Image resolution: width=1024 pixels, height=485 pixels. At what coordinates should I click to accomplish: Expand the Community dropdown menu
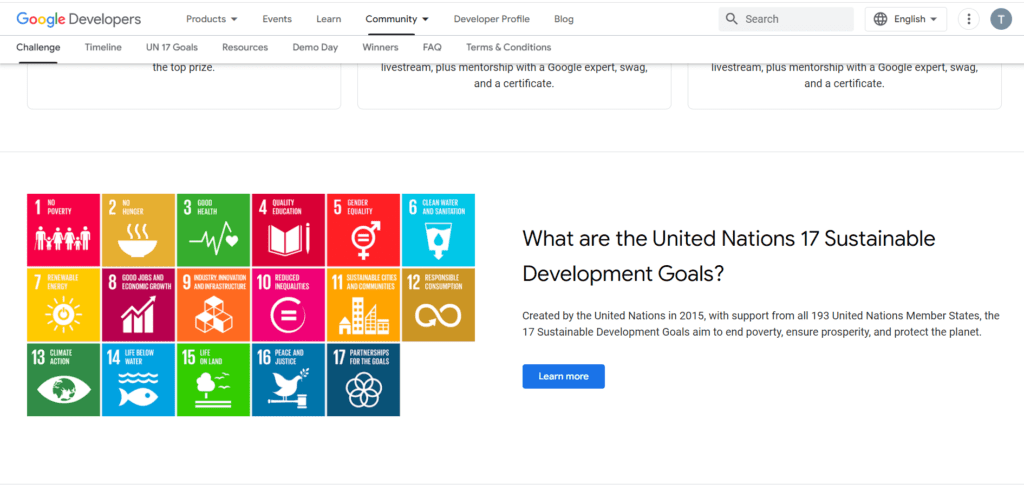[x=397, y=19]
